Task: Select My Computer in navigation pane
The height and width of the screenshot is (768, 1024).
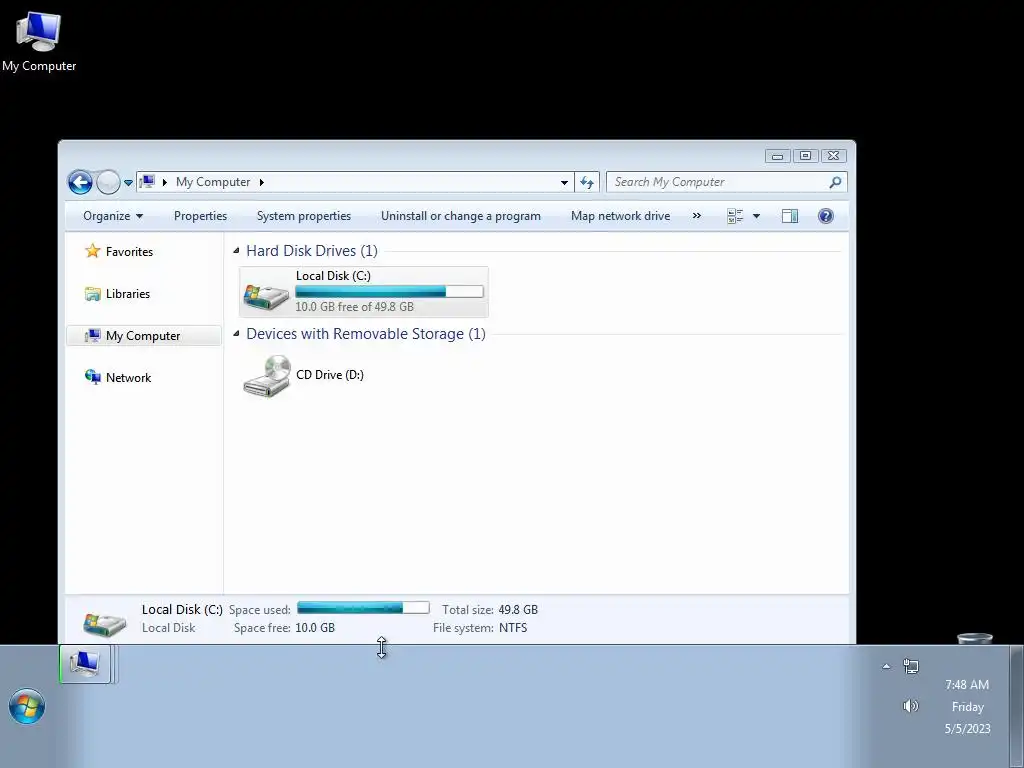Action: coord(143,336)
